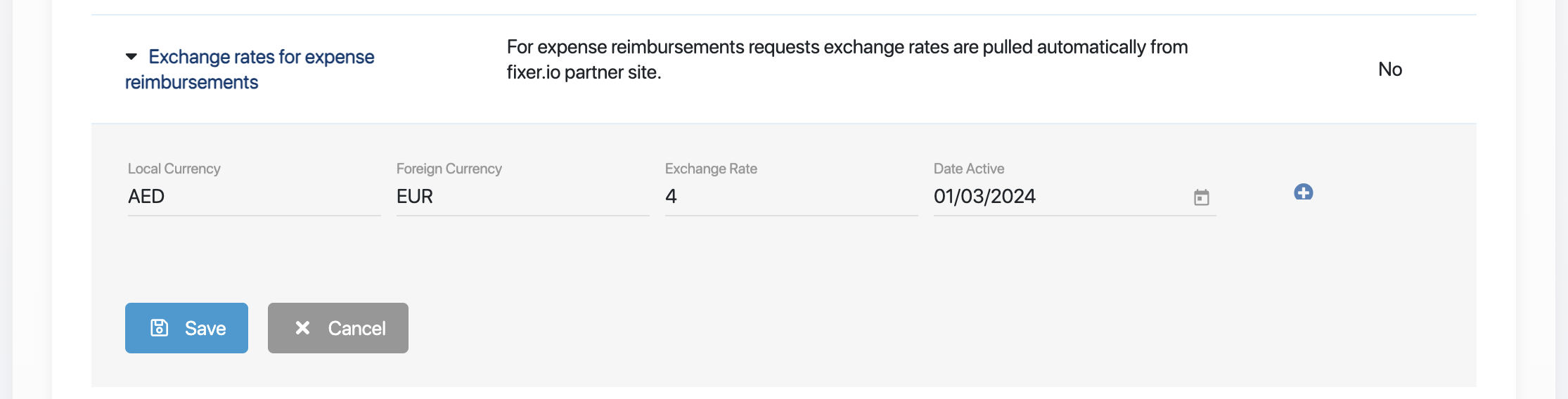Click the 'Date Active' label
The width and height of the screenshot is (1568, 399).
pyautogui.click(x=968, y=169)
